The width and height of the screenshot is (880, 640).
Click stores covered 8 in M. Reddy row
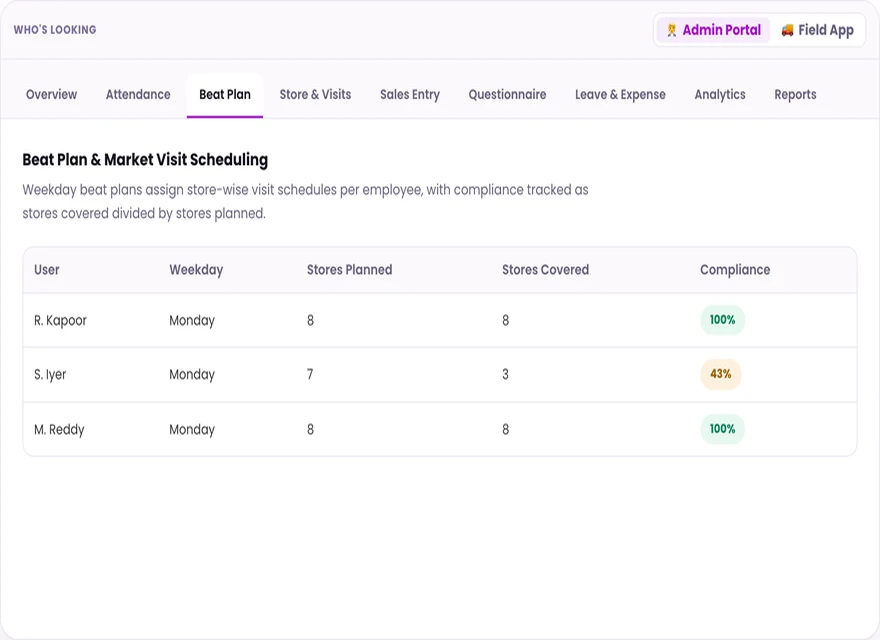click(505, 429)
